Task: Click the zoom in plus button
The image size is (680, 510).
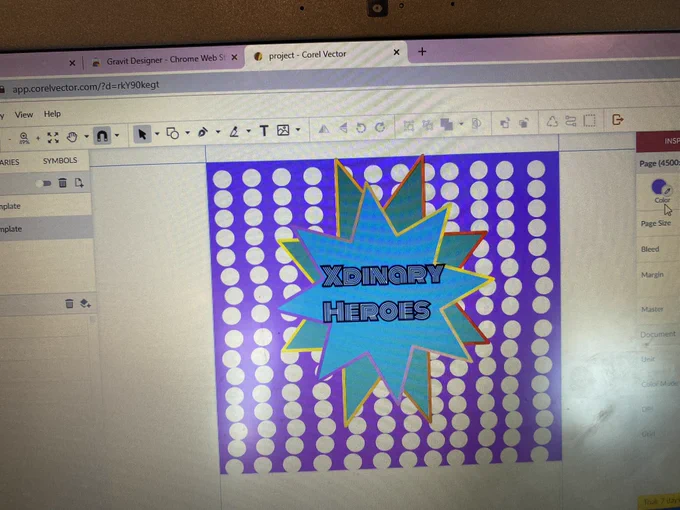Action: click(38, 138)
